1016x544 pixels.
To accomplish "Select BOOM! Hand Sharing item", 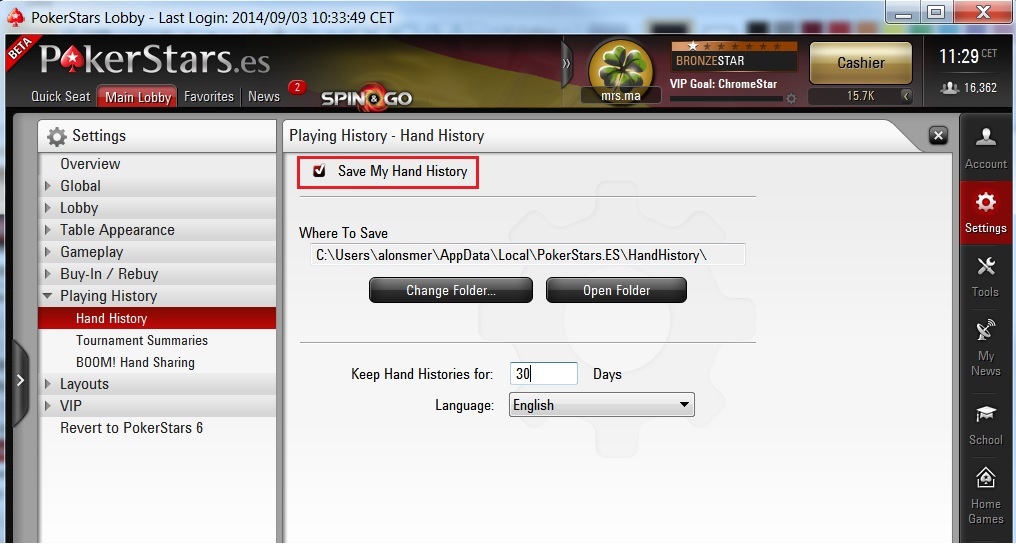I will 157,362.
